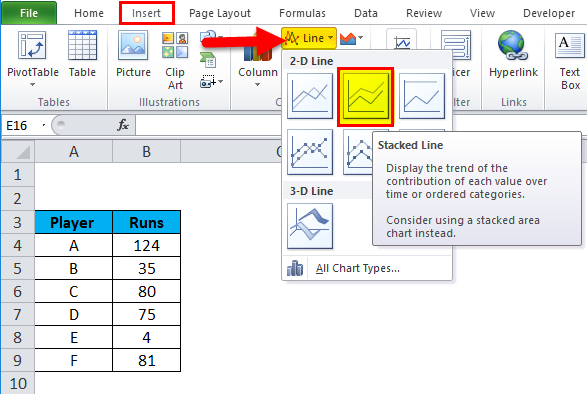587x394 pixels.
Task: Click the Slicer icon
Action: click(456, 45)
